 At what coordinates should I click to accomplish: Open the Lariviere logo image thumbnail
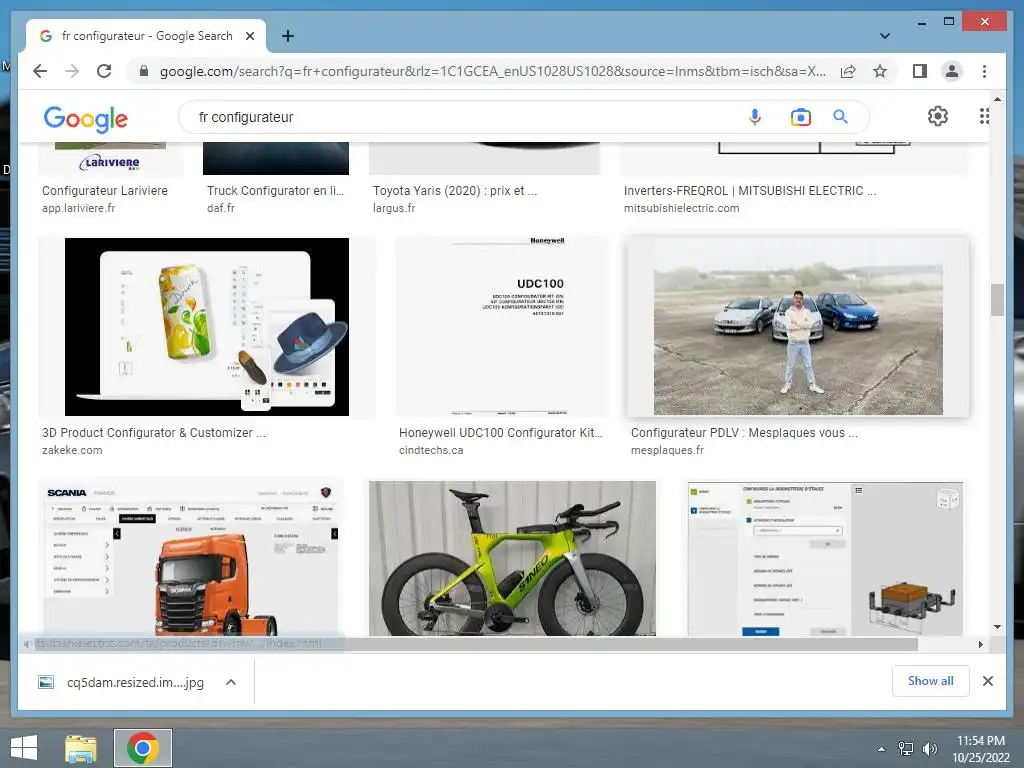pyautogui.click(x=110, y=158)
